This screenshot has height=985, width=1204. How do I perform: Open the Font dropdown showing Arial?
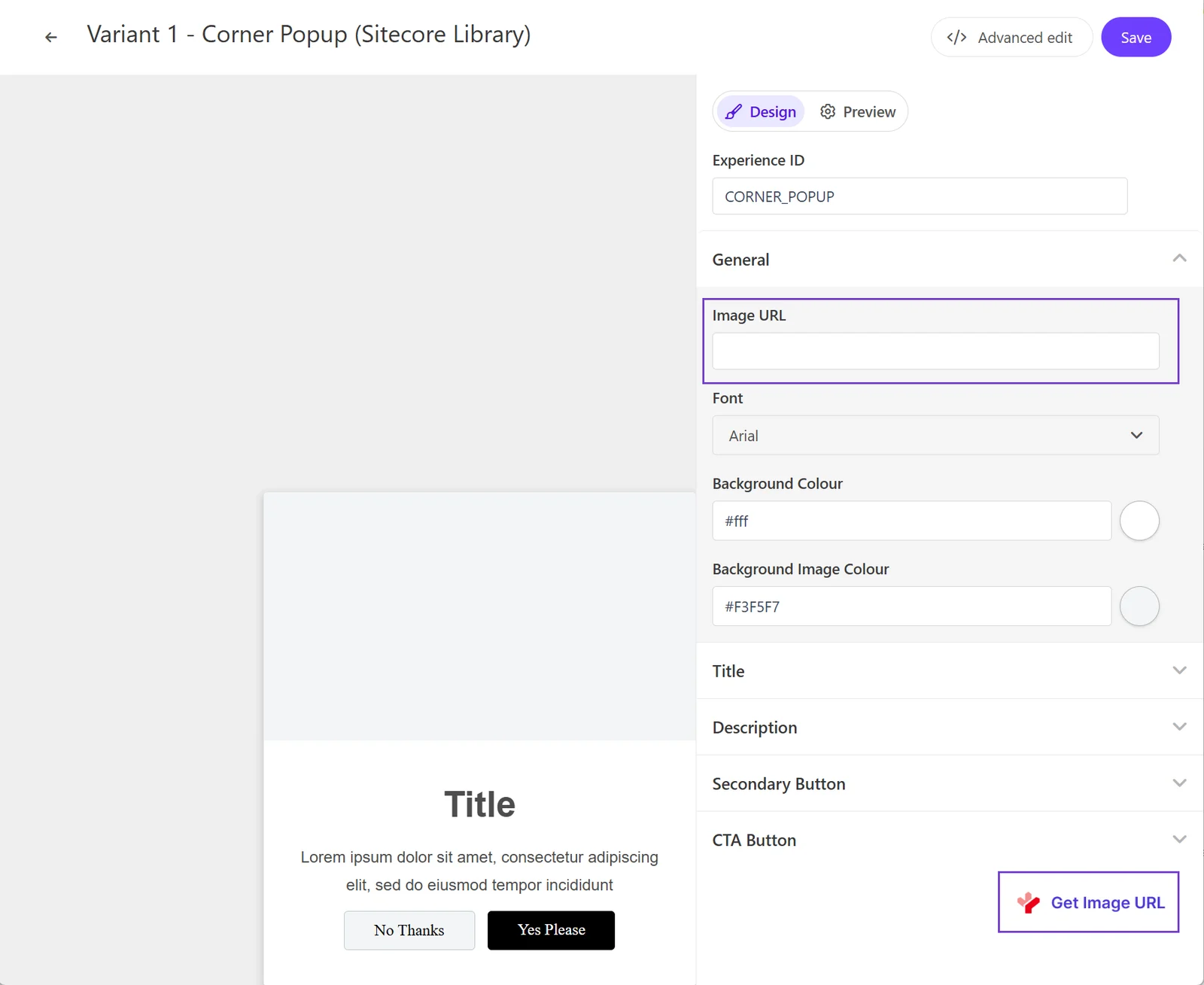coord(935,435)
